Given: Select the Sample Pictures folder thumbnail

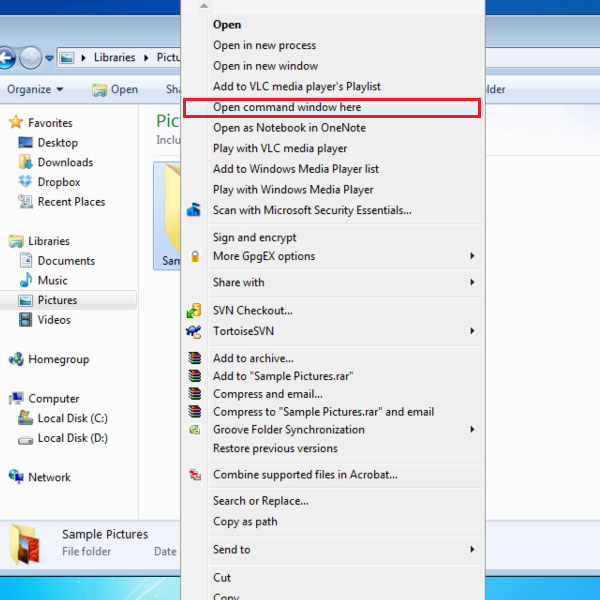Looking at the screenshot, I should 167,216.
